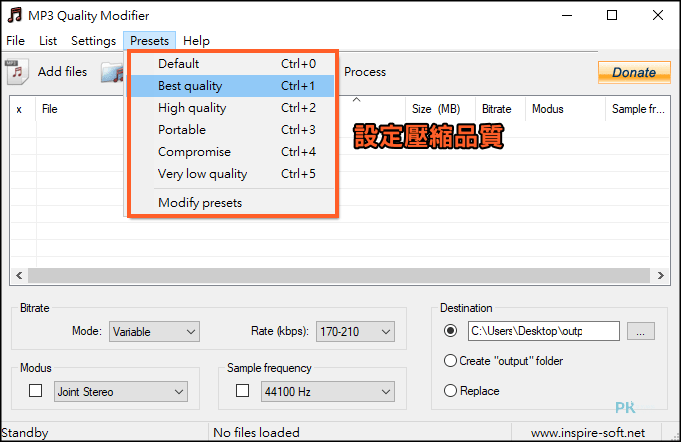Choose the High quality preset
681x442 pixels.
pyautogui.click(x=233, y=108)
